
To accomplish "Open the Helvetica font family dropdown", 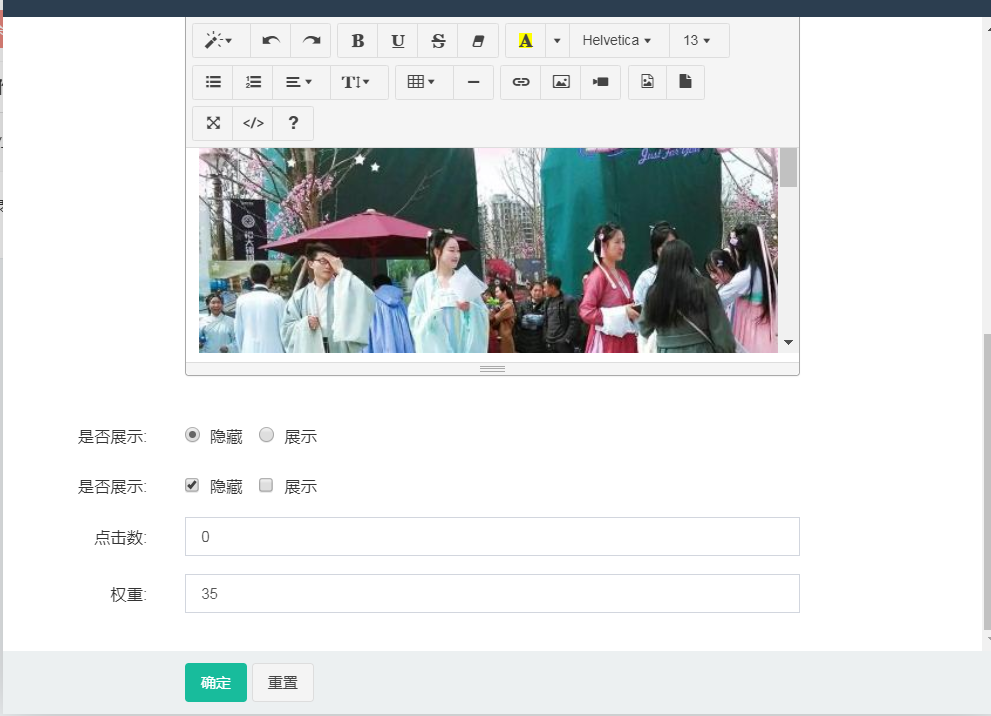I will pos(618,40).
